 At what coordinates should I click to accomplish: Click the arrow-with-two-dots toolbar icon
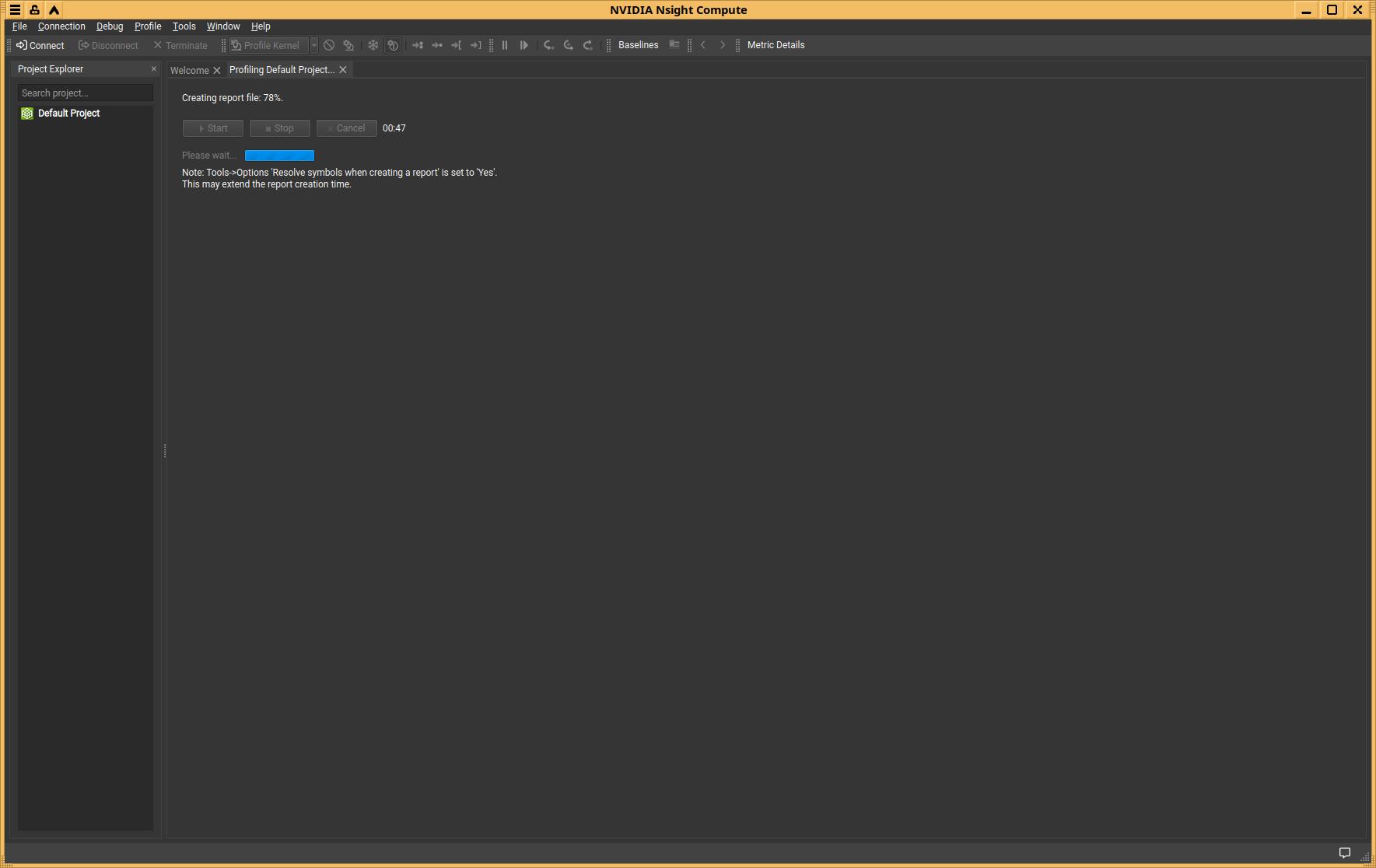(418, 45)
